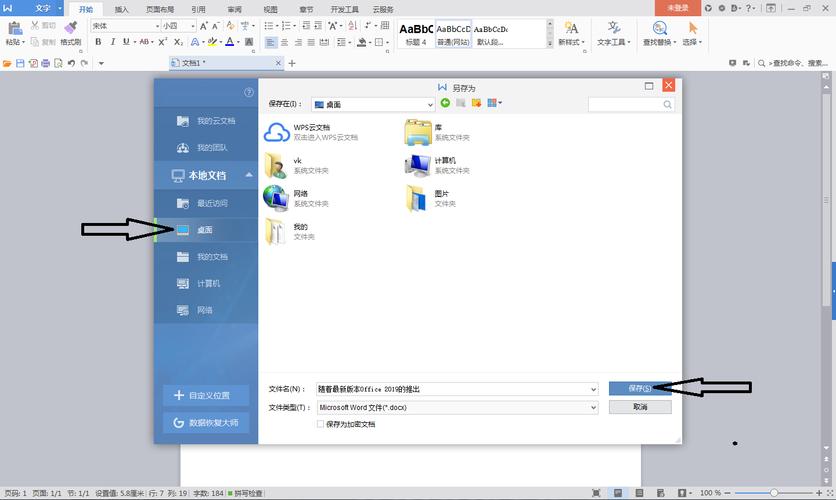This screenshot has height=500, width=836.
Task: Open My Team (我的团队) in sidebar
Action: coord(206,148)
